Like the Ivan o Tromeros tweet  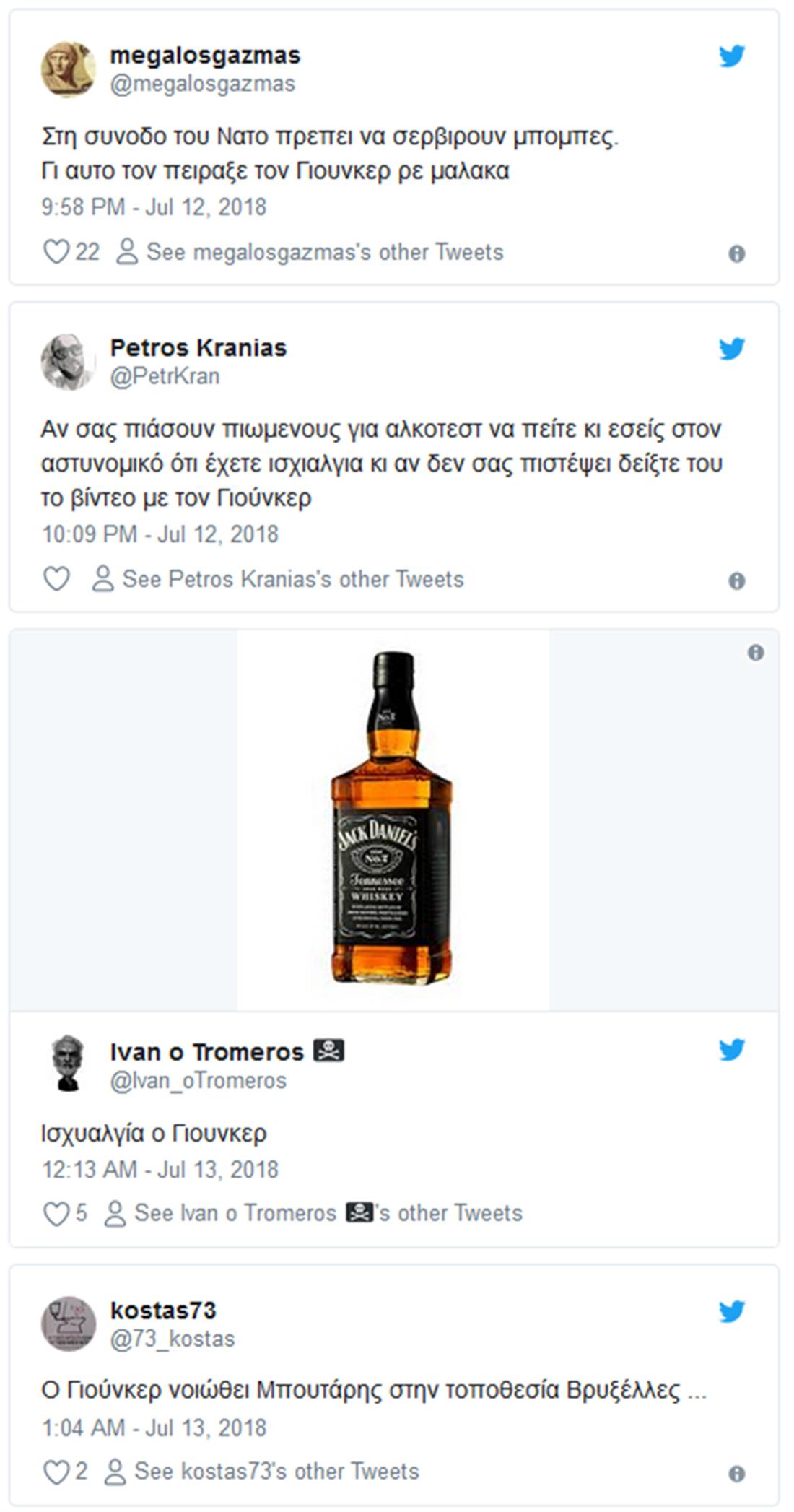pos(56,1214)
